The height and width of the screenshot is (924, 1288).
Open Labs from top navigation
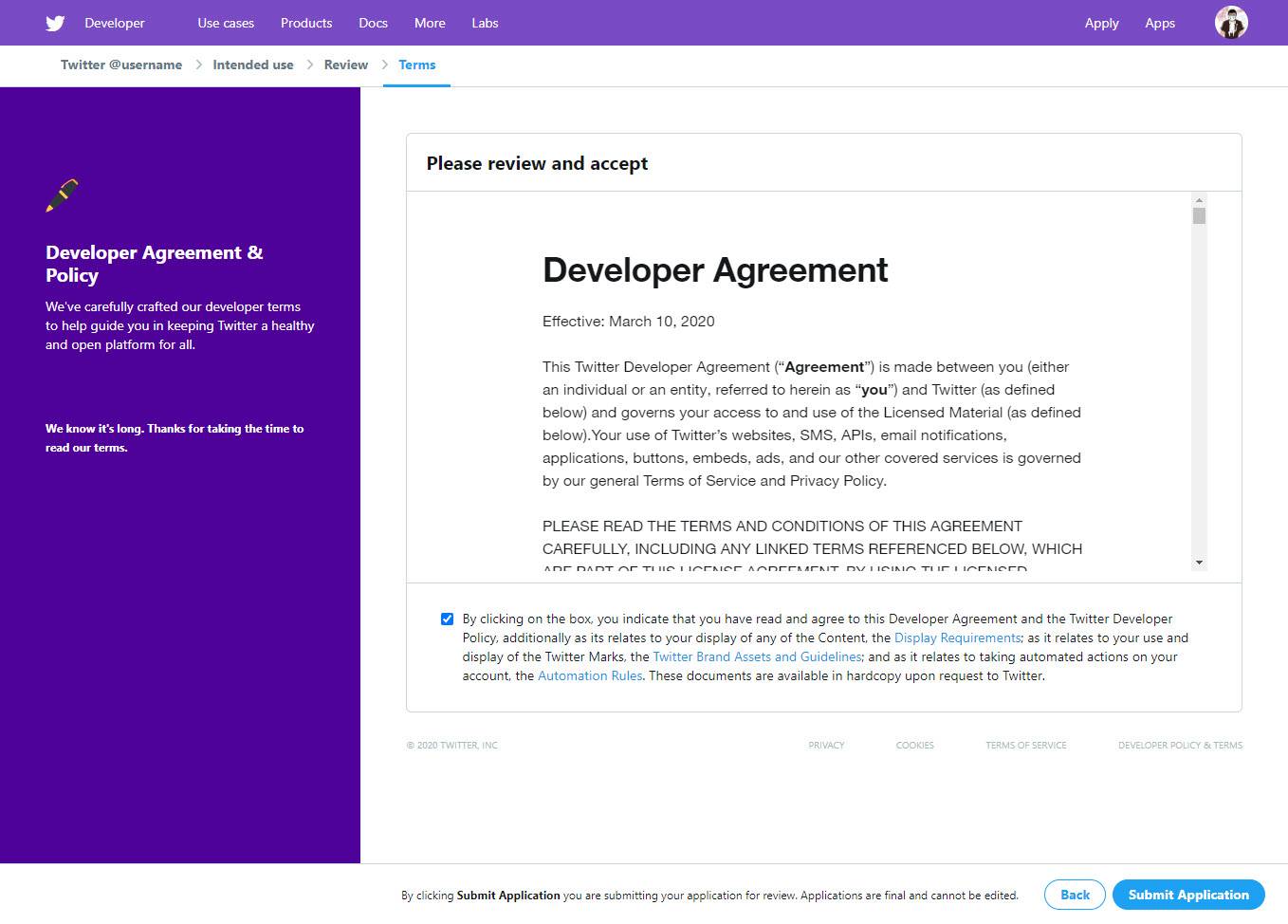485,23
